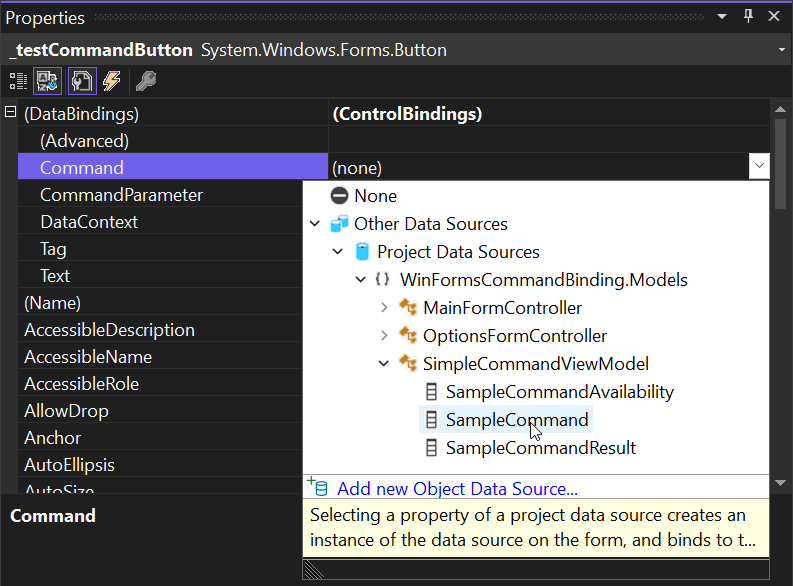Click the namespace braces icon
This screenshot has height=586, width=793.
(x=383, y=279)
